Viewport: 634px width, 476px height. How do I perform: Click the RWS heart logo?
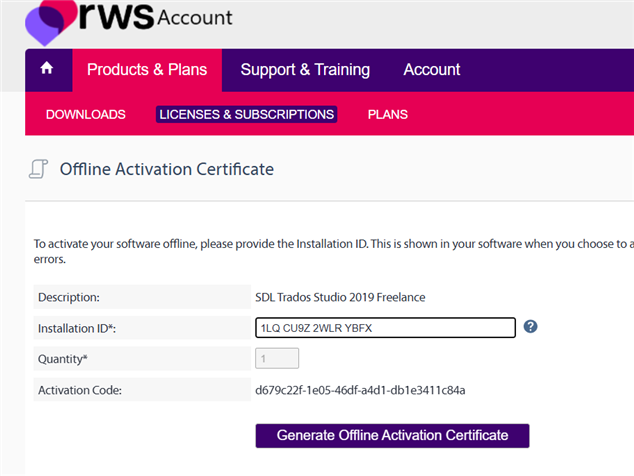[51, 21]
